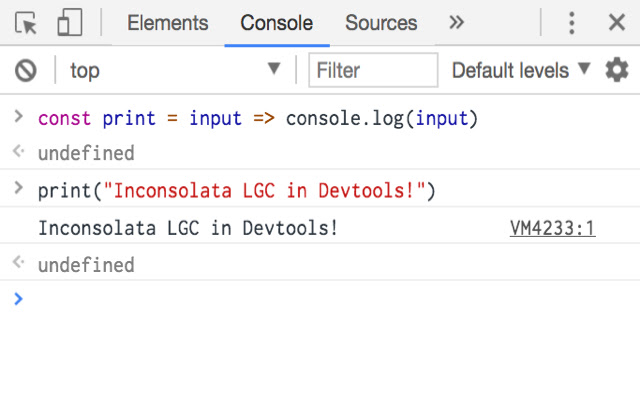This screenshot has height=400, width=640.
Task: Expand the Default levels dropdown
Action: point(521,70)
